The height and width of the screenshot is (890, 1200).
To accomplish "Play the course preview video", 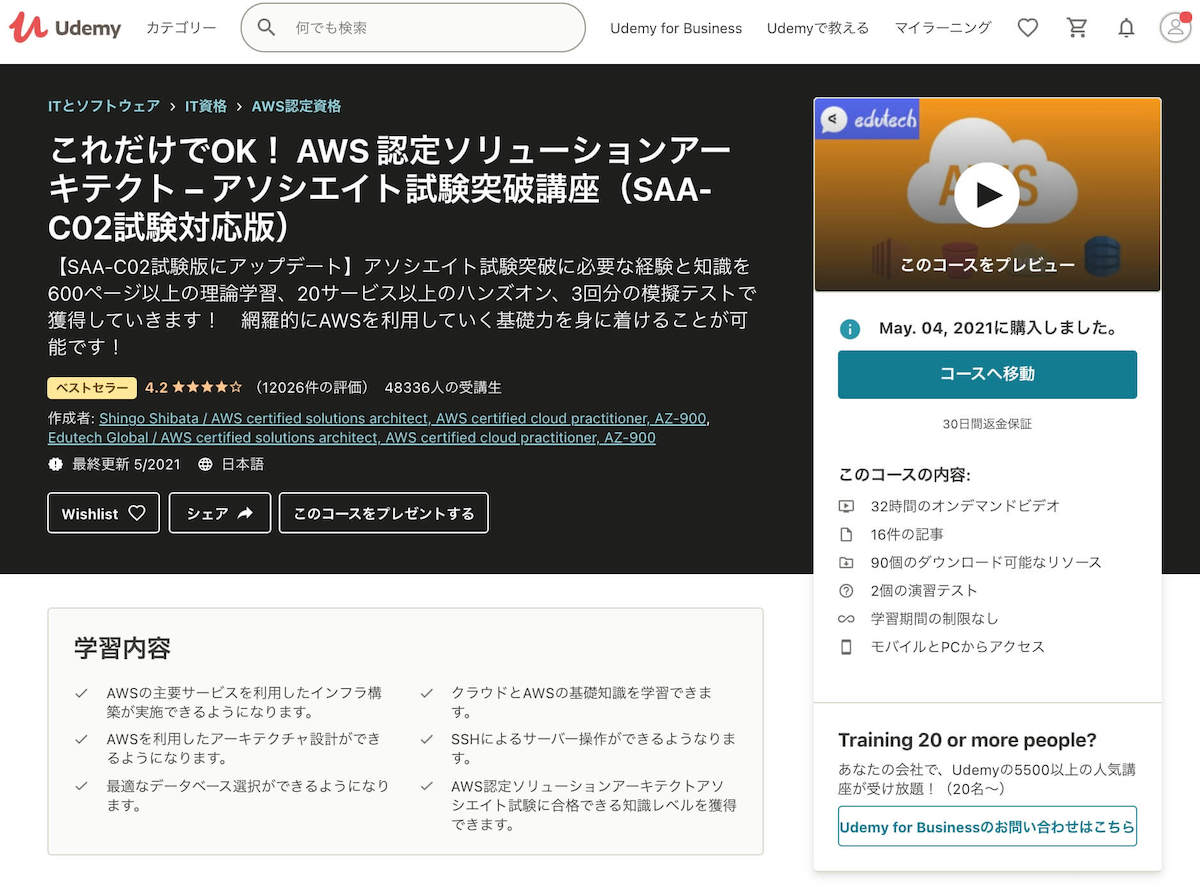I will click(987, 195).
